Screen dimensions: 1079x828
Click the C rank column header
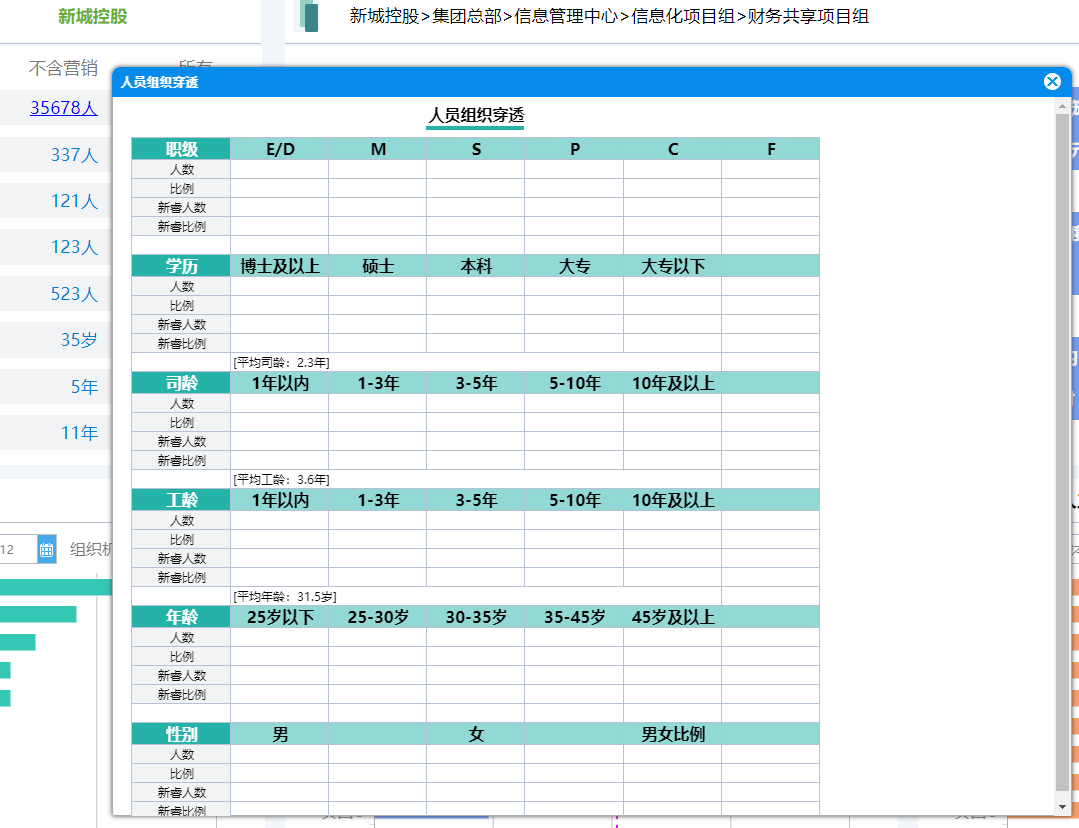(673, 149)
